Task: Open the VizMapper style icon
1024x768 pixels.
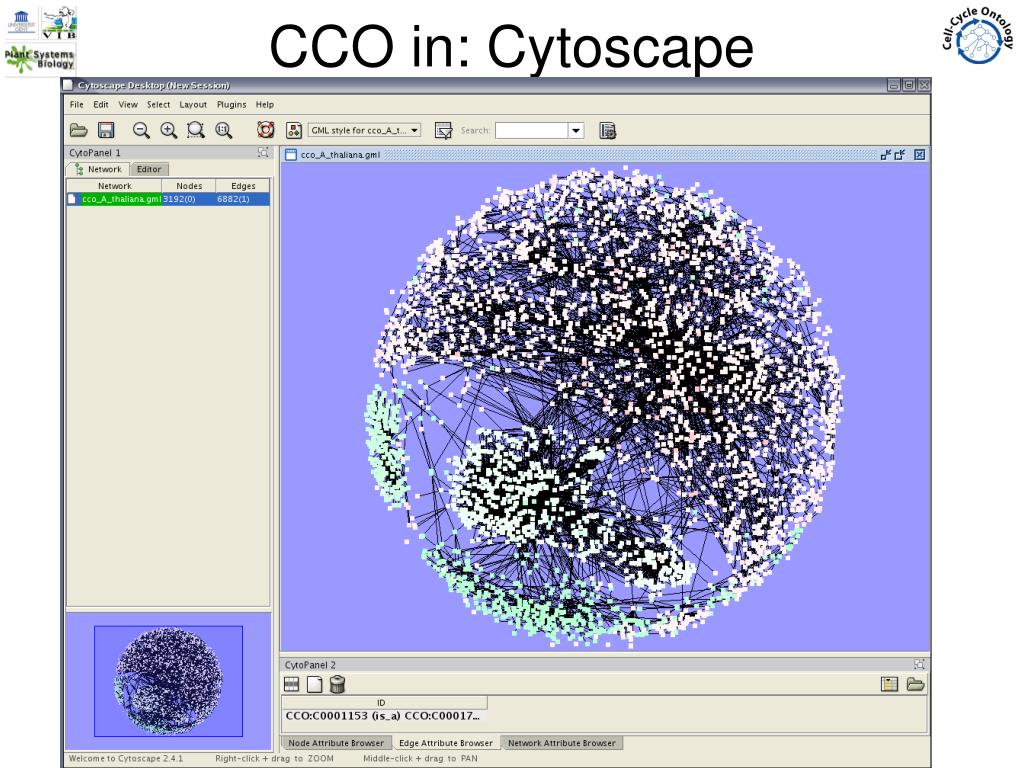Action: (294, 130)
